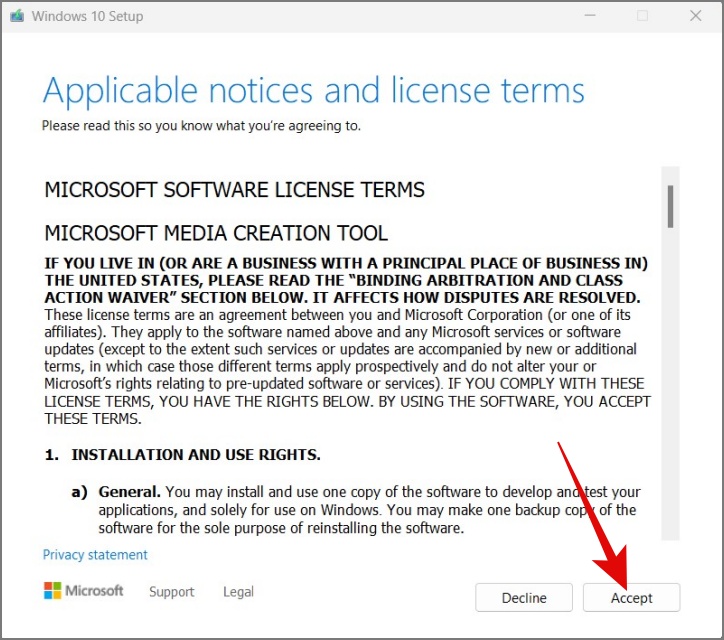
Task: Open the Privacy statement link
Action: point(95,555)
